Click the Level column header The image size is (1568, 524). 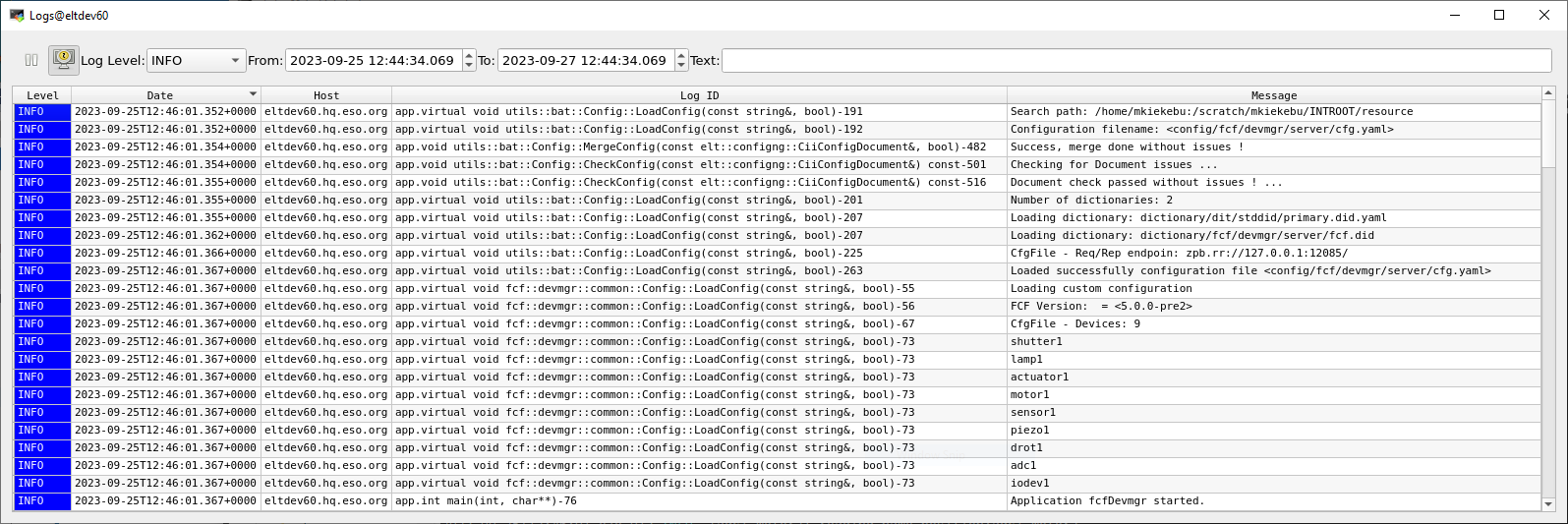pyautogui.click(x=42, y=95)
